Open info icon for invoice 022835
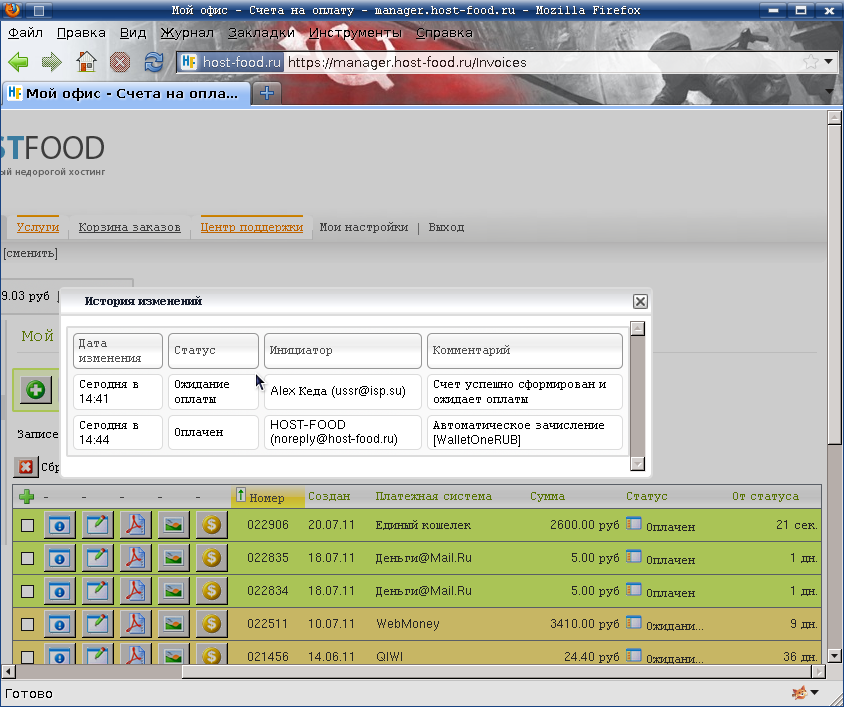 [60, 558]
